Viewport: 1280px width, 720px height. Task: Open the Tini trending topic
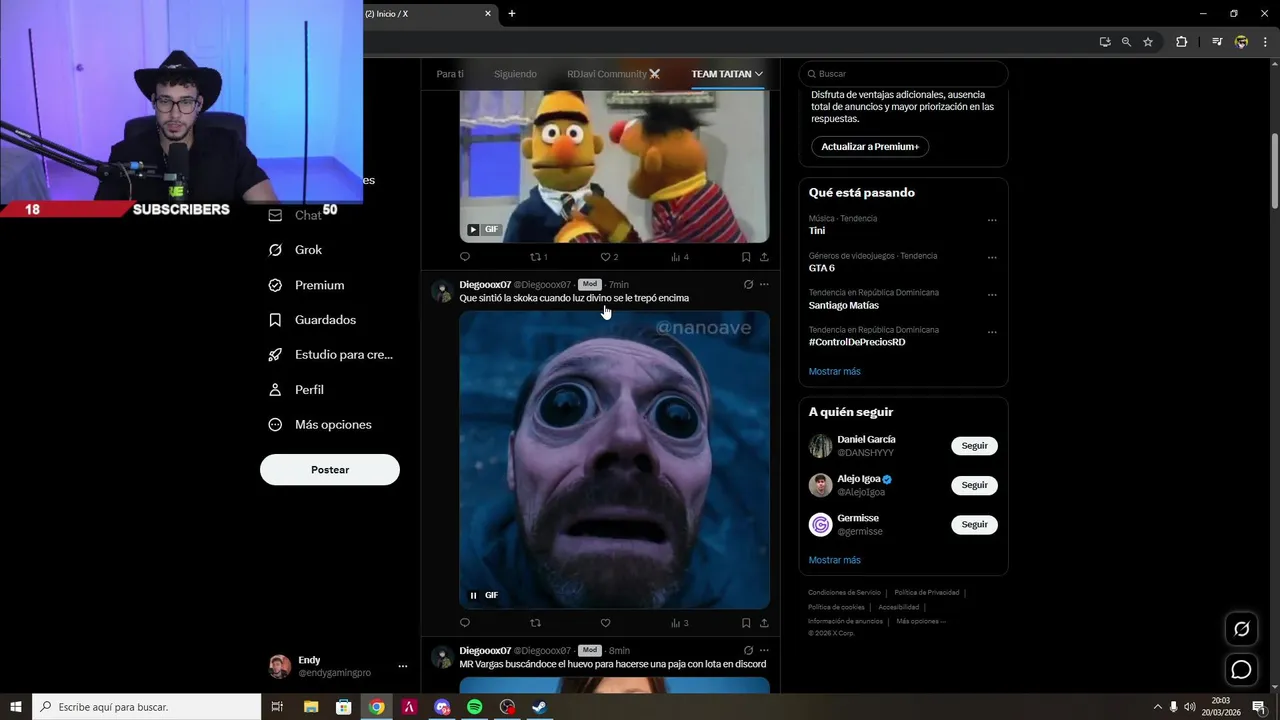coord(817,231)
